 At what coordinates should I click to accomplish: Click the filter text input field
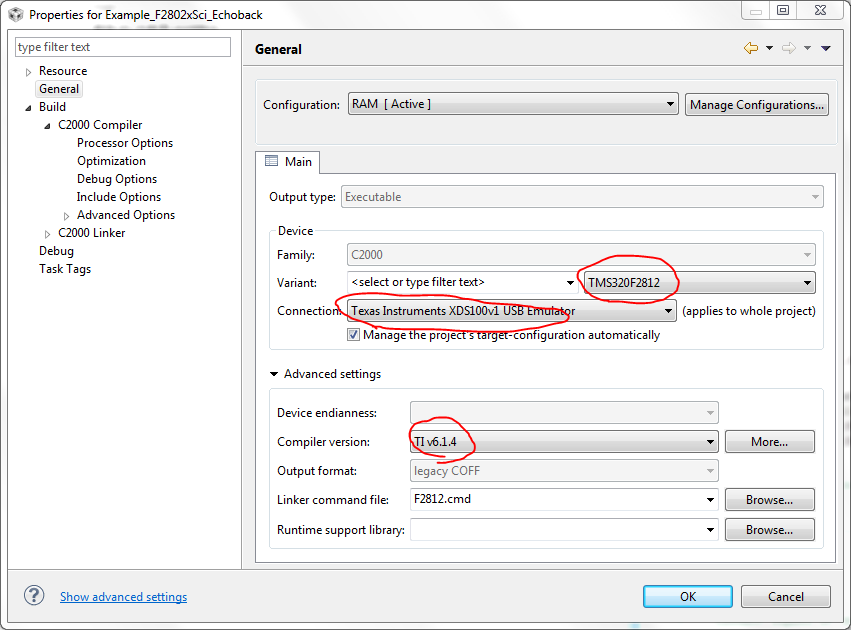pyautogui.click(x=123, y=47)
